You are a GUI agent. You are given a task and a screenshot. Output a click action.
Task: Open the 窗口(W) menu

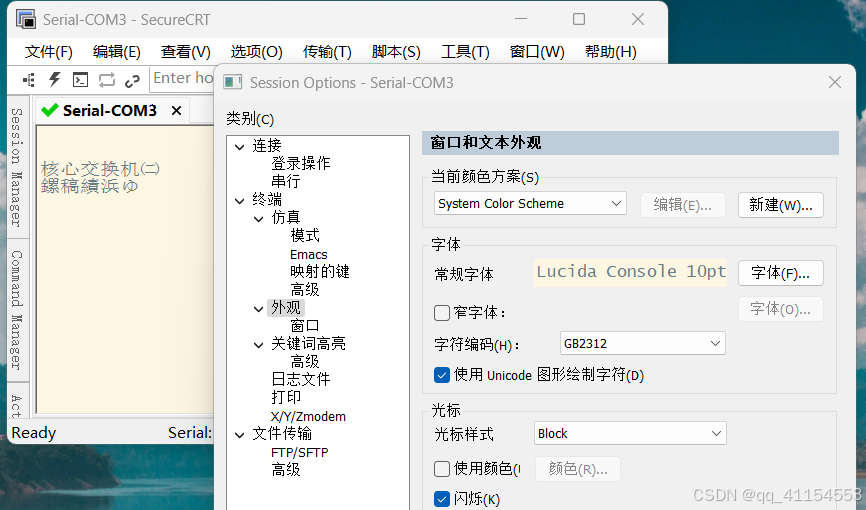tap(537, 52)
